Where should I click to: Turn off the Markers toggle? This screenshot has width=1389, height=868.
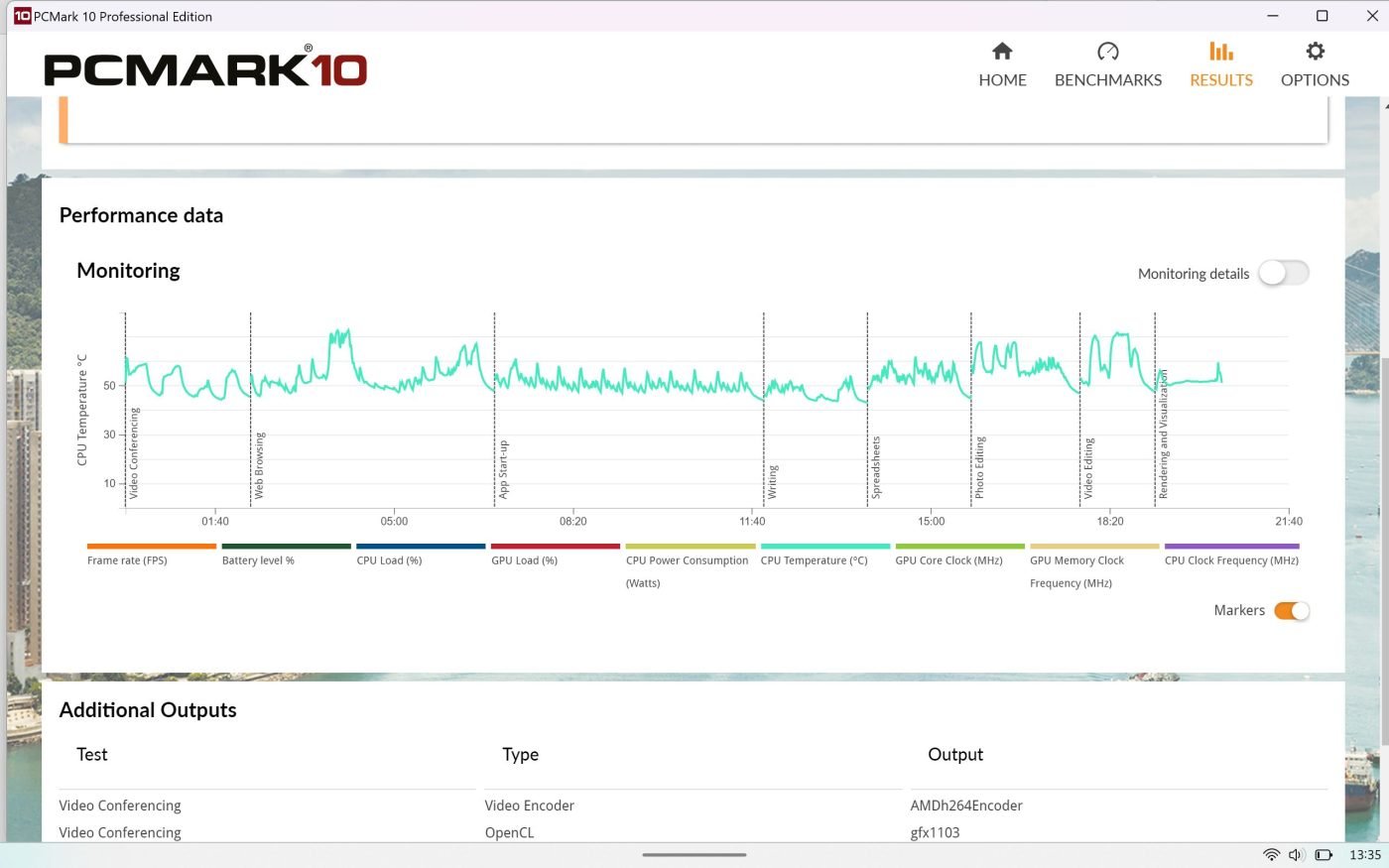pos(1292,611)
